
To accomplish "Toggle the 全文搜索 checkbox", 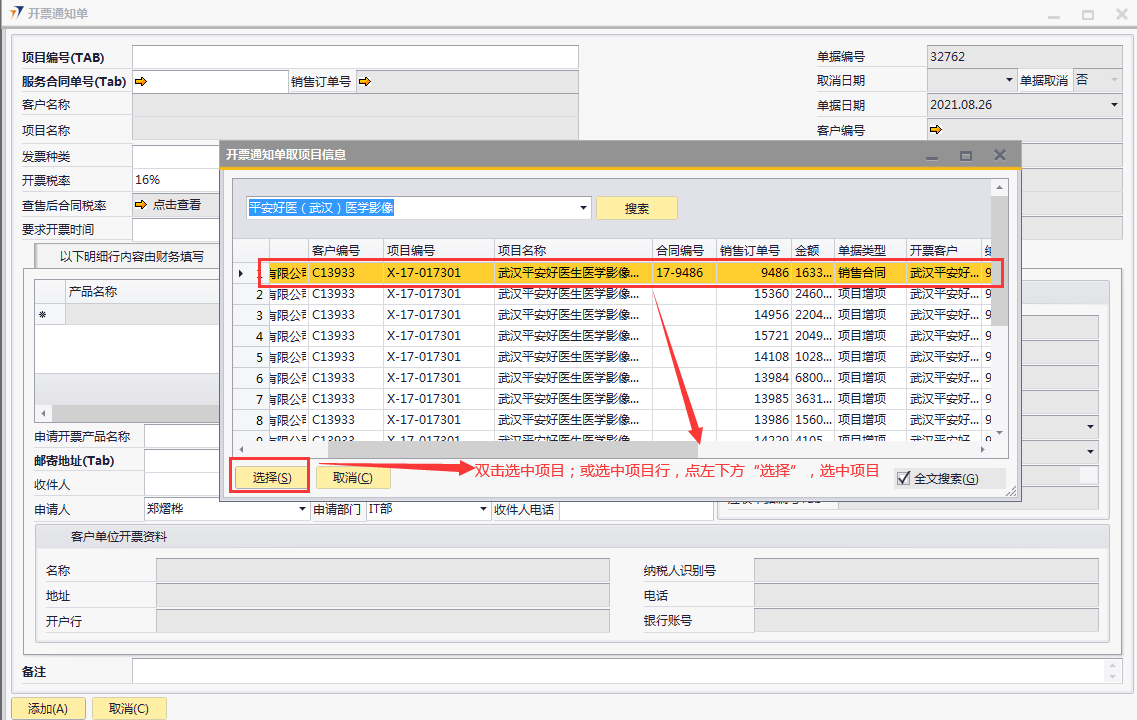I will click(904, 478).
